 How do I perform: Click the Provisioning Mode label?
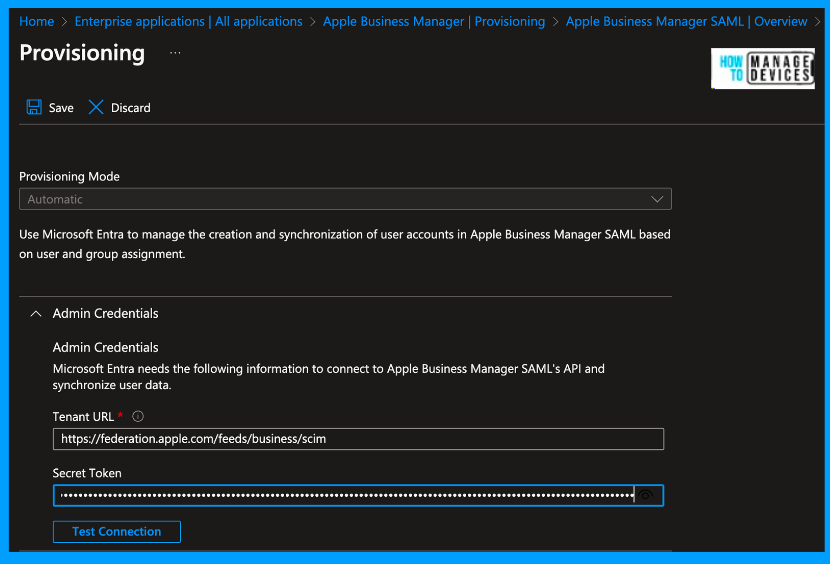tap(69, 176)
